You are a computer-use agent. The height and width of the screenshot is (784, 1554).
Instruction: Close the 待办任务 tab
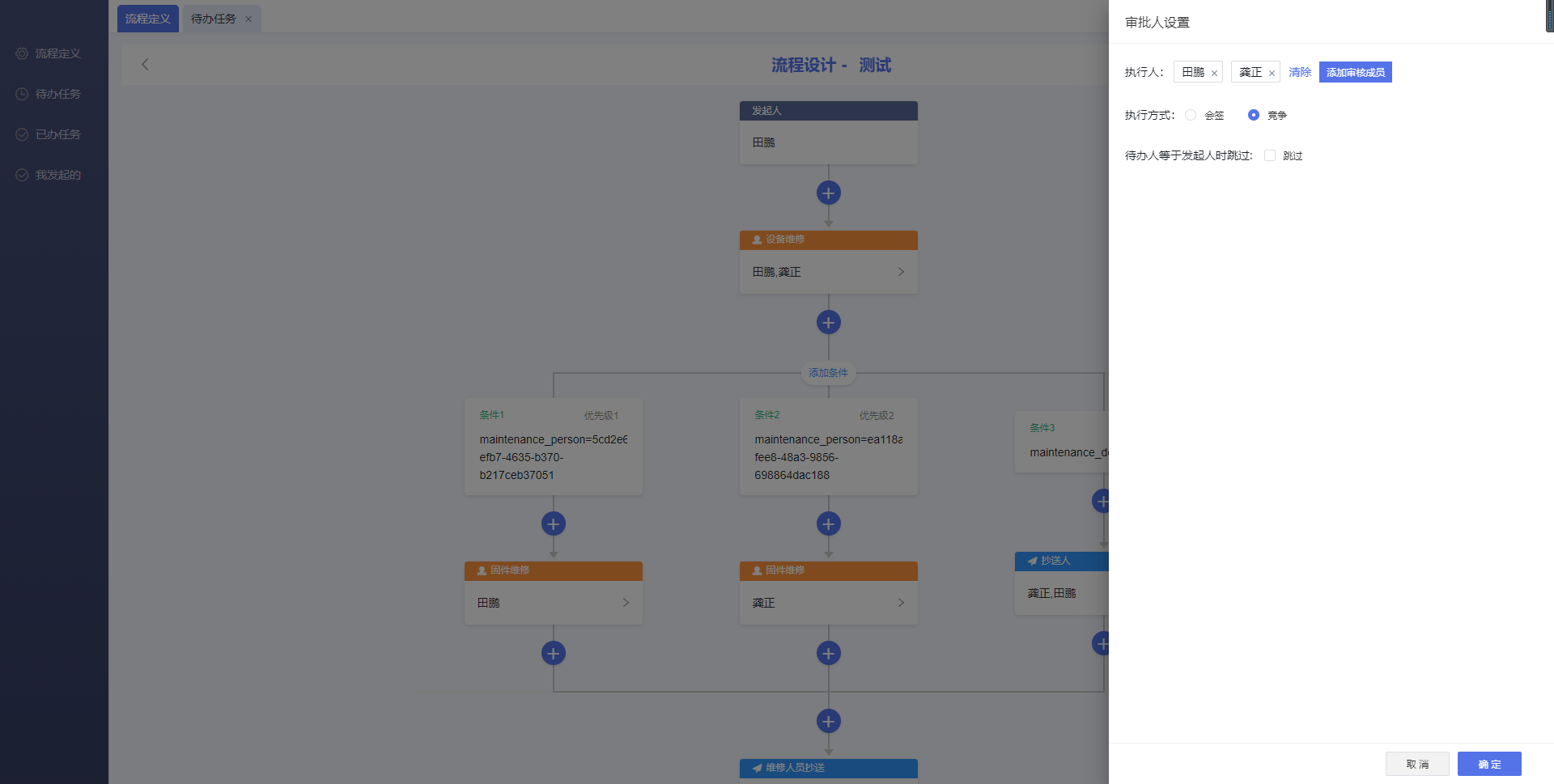point(248,19)
